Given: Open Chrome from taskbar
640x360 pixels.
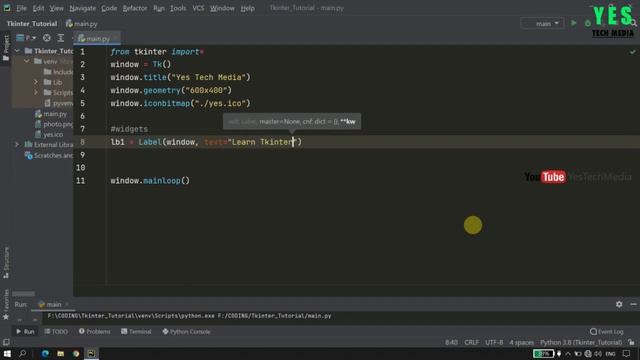Looking at the screenshot, I should [76, 353].
